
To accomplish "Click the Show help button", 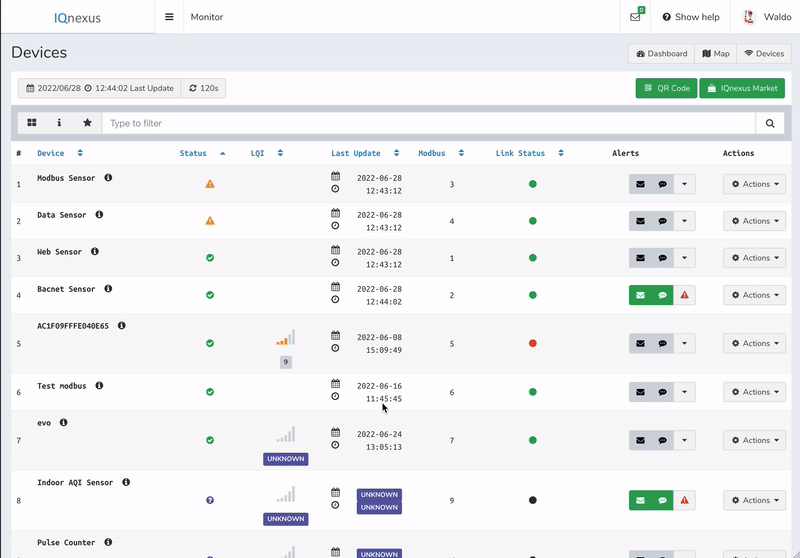I will tap(691, 17).
